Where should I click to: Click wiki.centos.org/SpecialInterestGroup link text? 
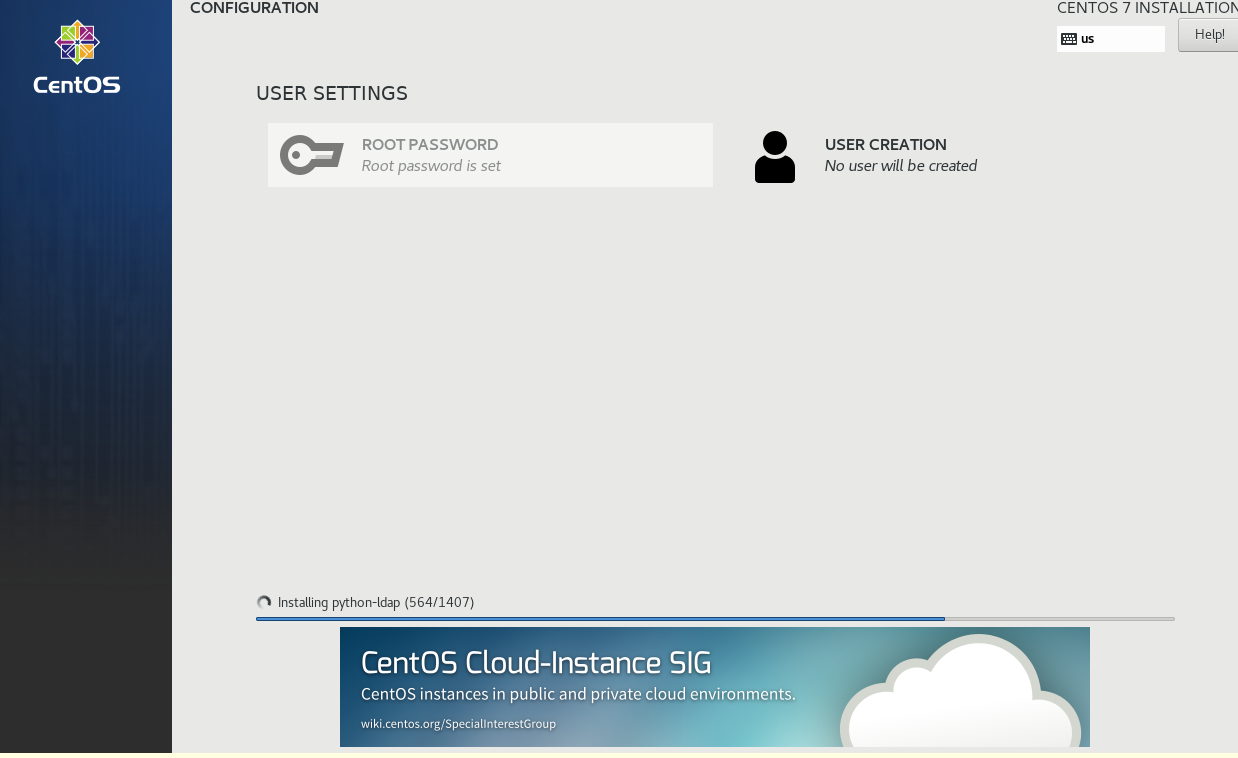458,724
